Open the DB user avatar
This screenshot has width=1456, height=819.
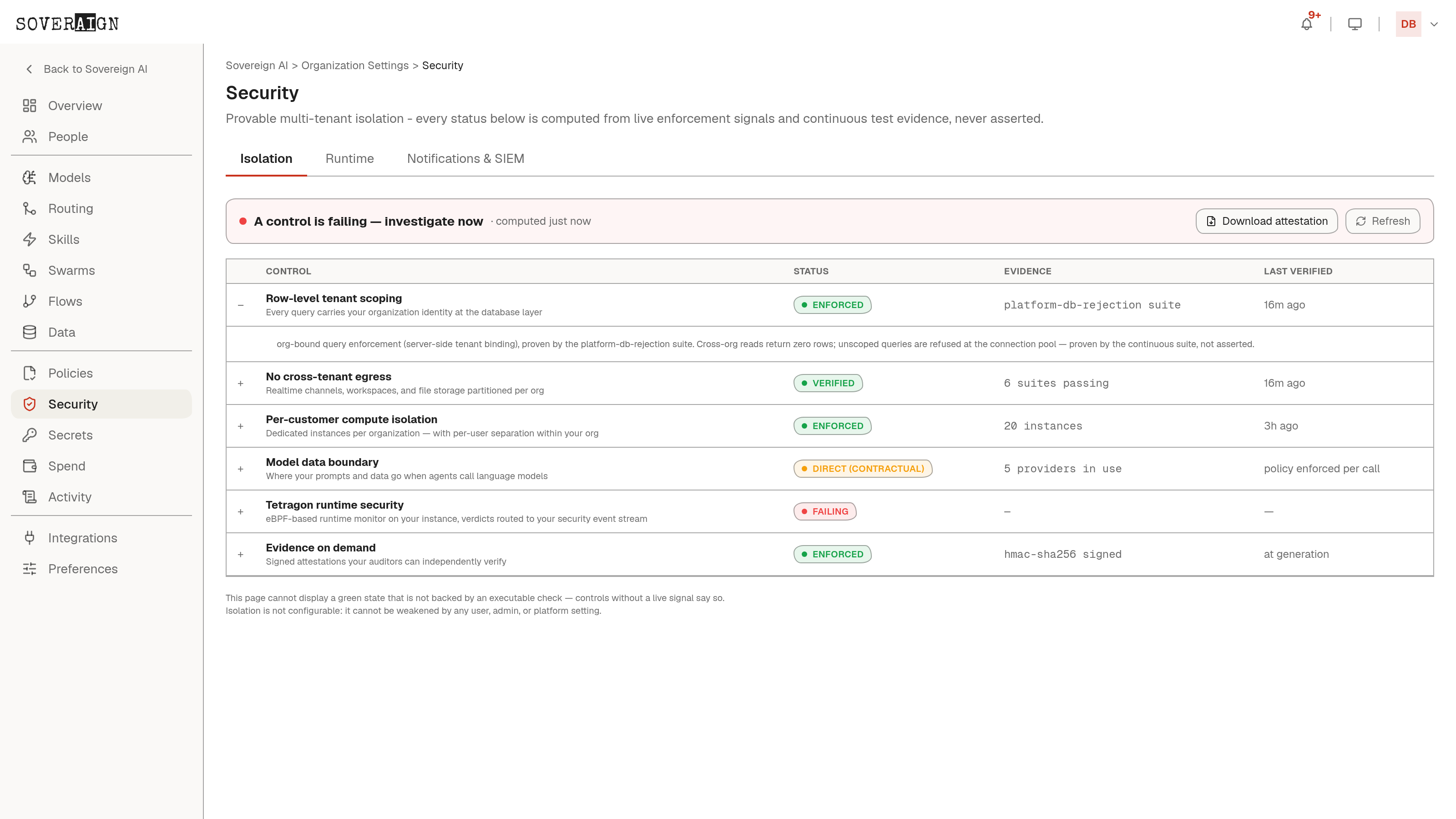(x=1408, y=24)
